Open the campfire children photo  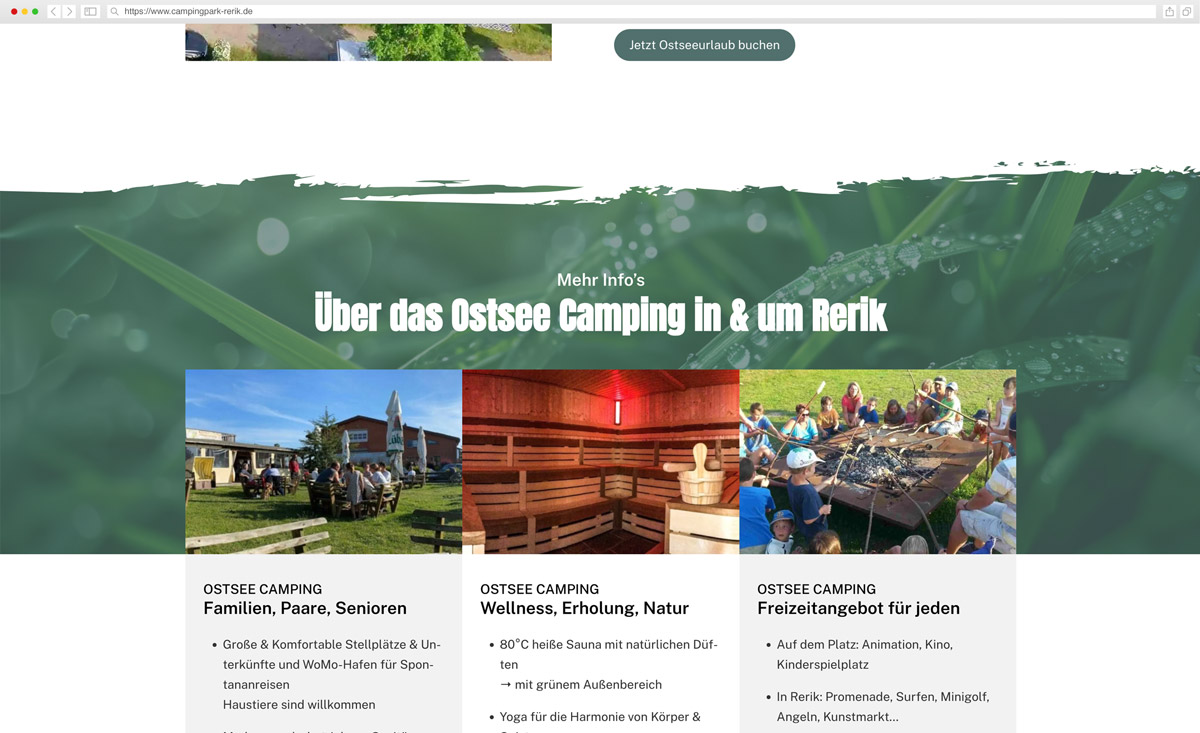tap(877, 462)
